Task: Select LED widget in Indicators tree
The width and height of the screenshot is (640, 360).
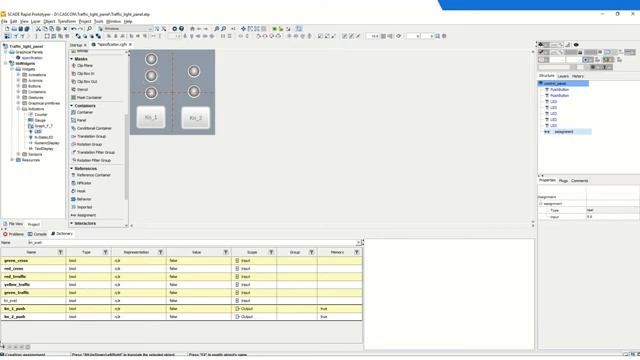Action: click(38, 132)
